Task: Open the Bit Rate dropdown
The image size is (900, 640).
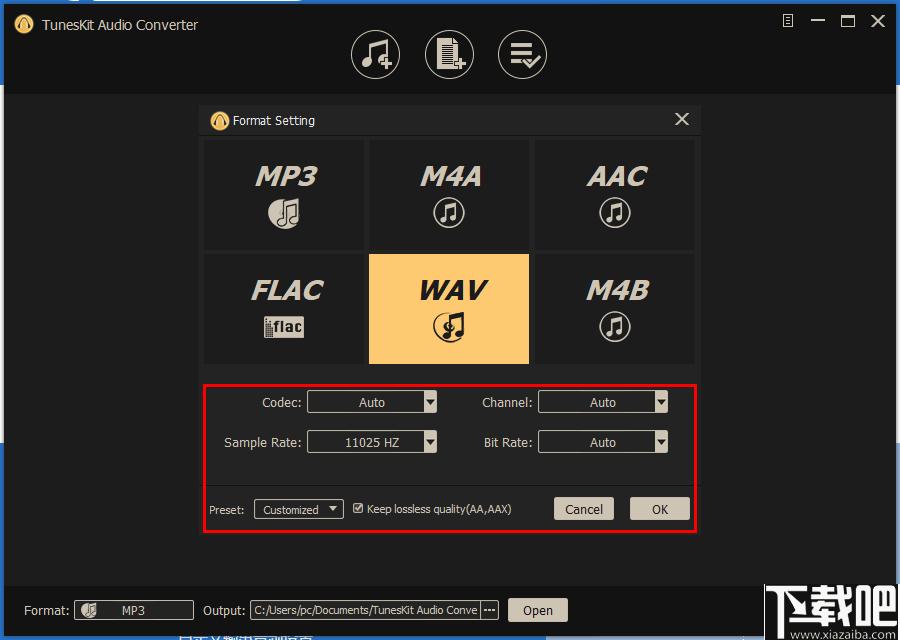Action: coord(603,442)
